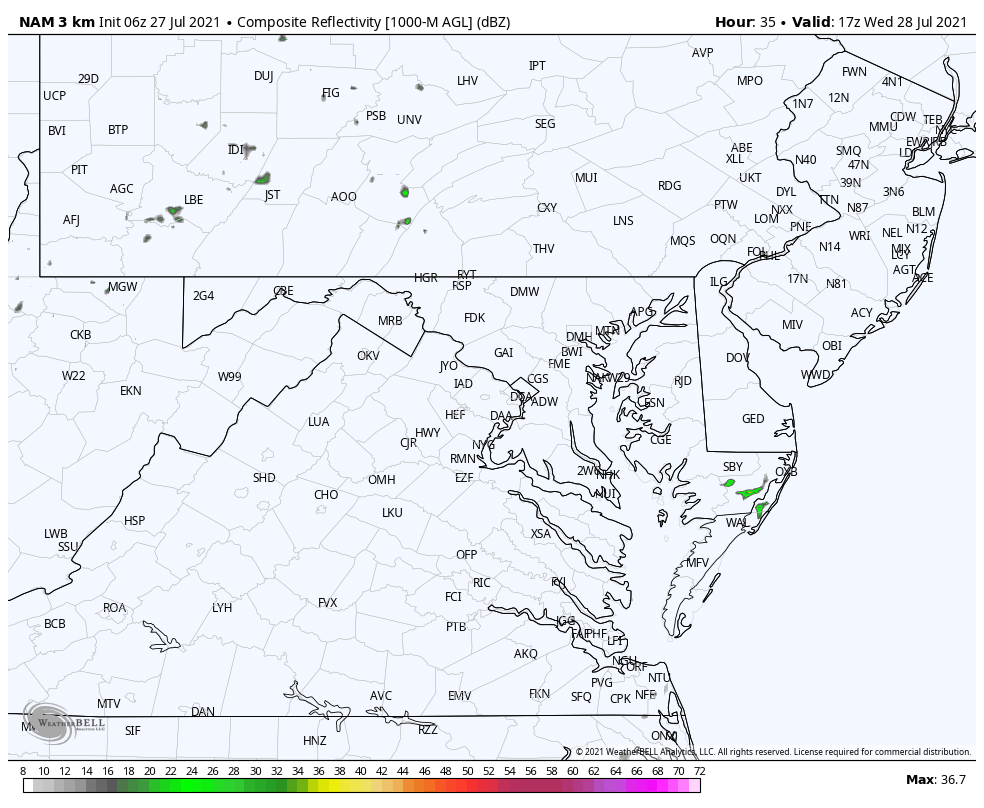Click the CKB station label
This screenshot has height=808, width=984.
tap(80, 335)
